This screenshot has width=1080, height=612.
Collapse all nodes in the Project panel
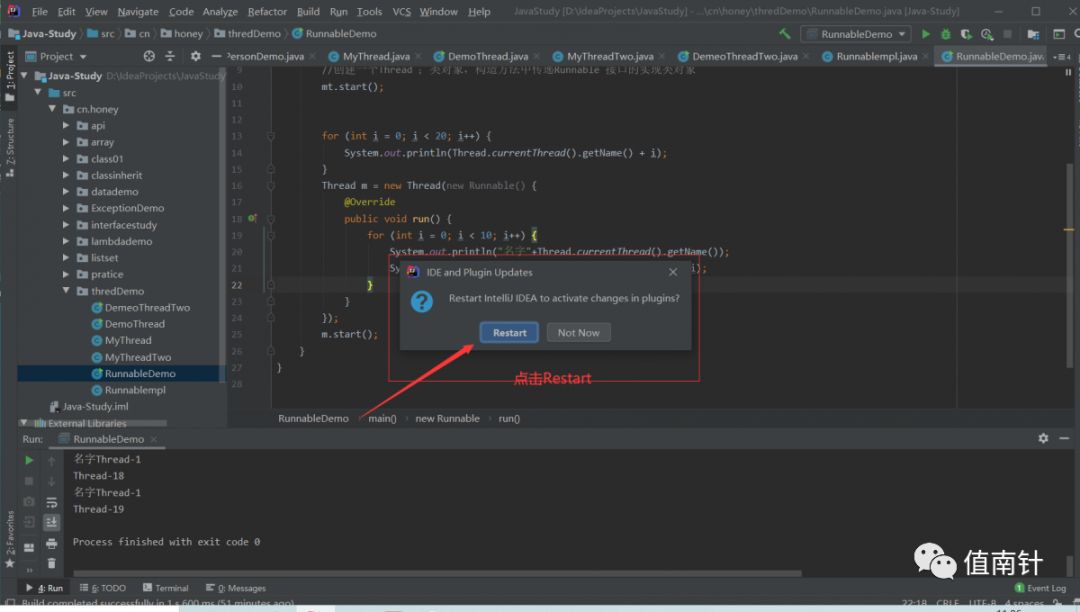tap(170, 56)
